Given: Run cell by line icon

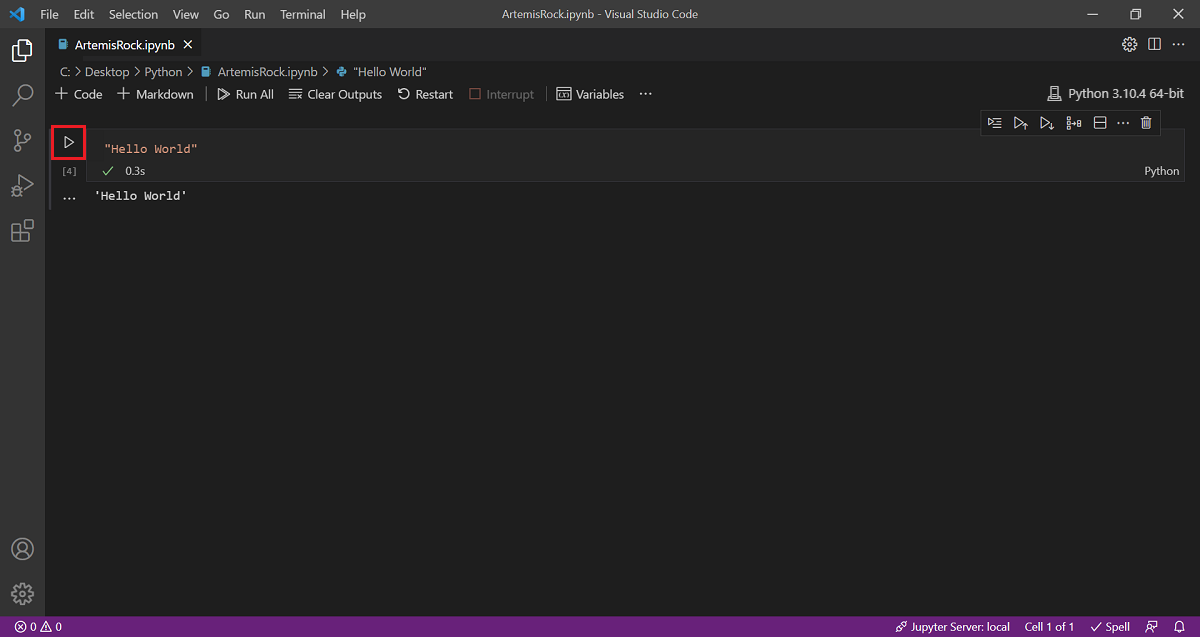Looking at the screenshot, I should (994, 123).
